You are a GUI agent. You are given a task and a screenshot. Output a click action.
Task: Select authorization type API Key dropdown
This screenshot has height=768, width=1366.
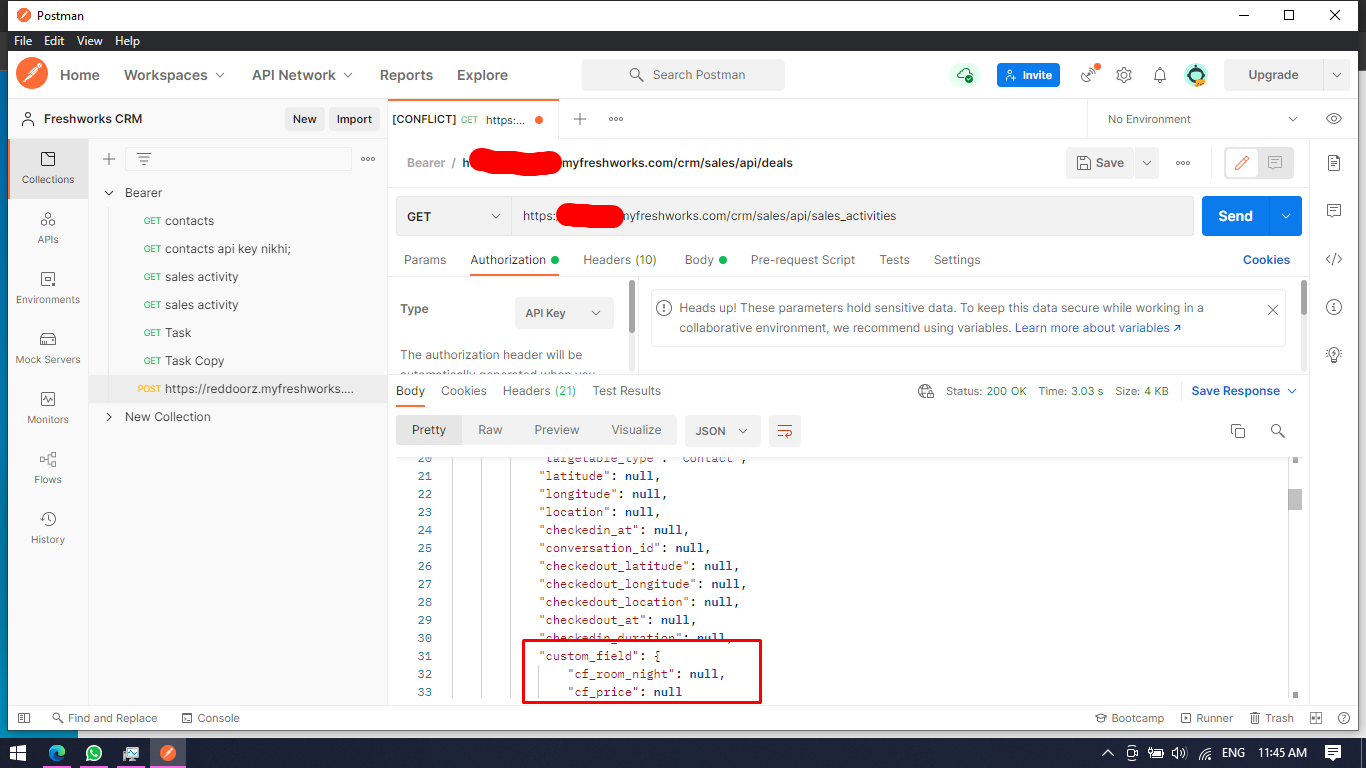pos(564,313)
